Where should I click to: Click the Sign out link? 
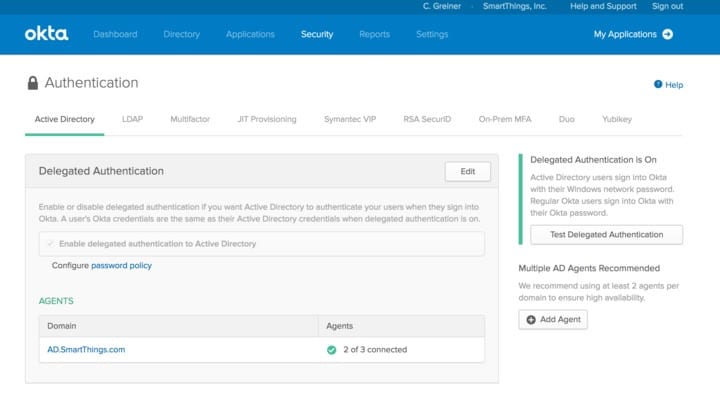667,6
